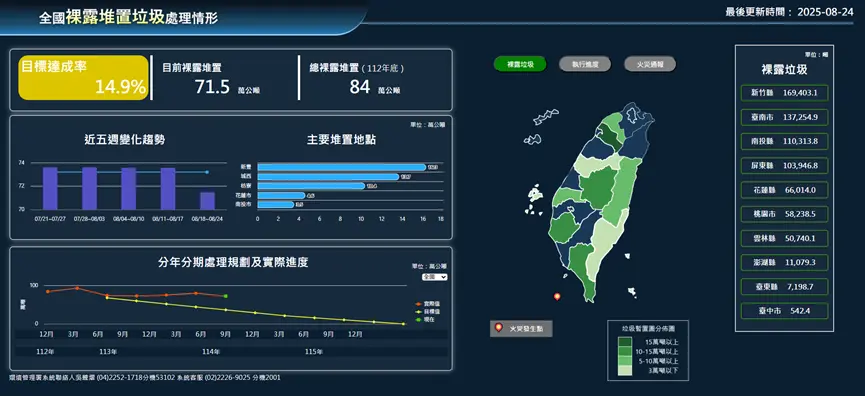865x396 pixels.
Task: Select the Kinmen island outline on the map
Action: [531, 140]
